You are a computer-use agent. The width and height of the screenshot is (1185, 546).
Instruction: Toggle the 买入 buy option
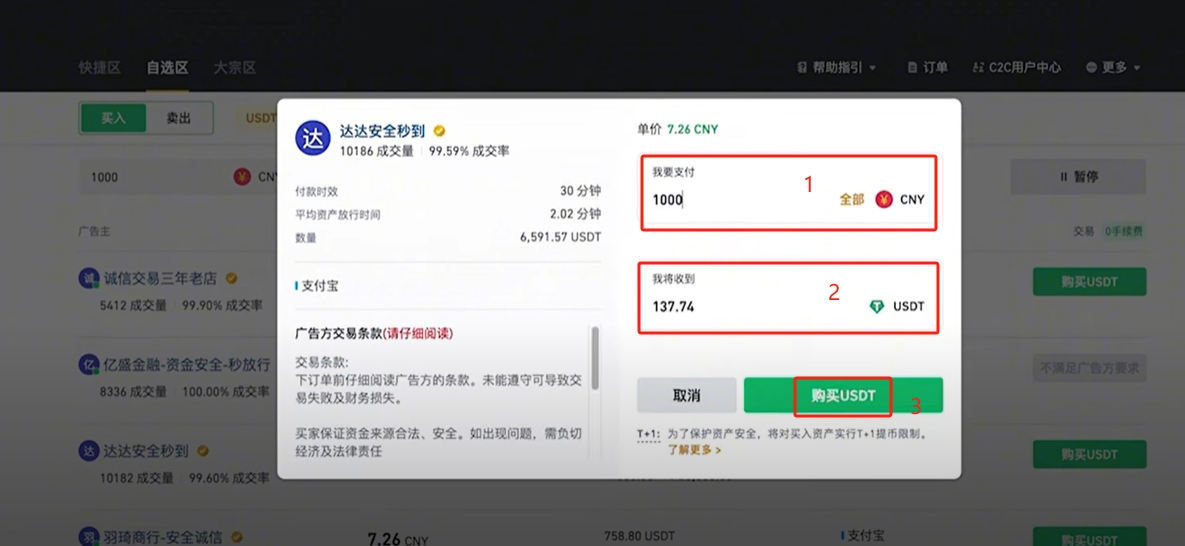[113, 118]
